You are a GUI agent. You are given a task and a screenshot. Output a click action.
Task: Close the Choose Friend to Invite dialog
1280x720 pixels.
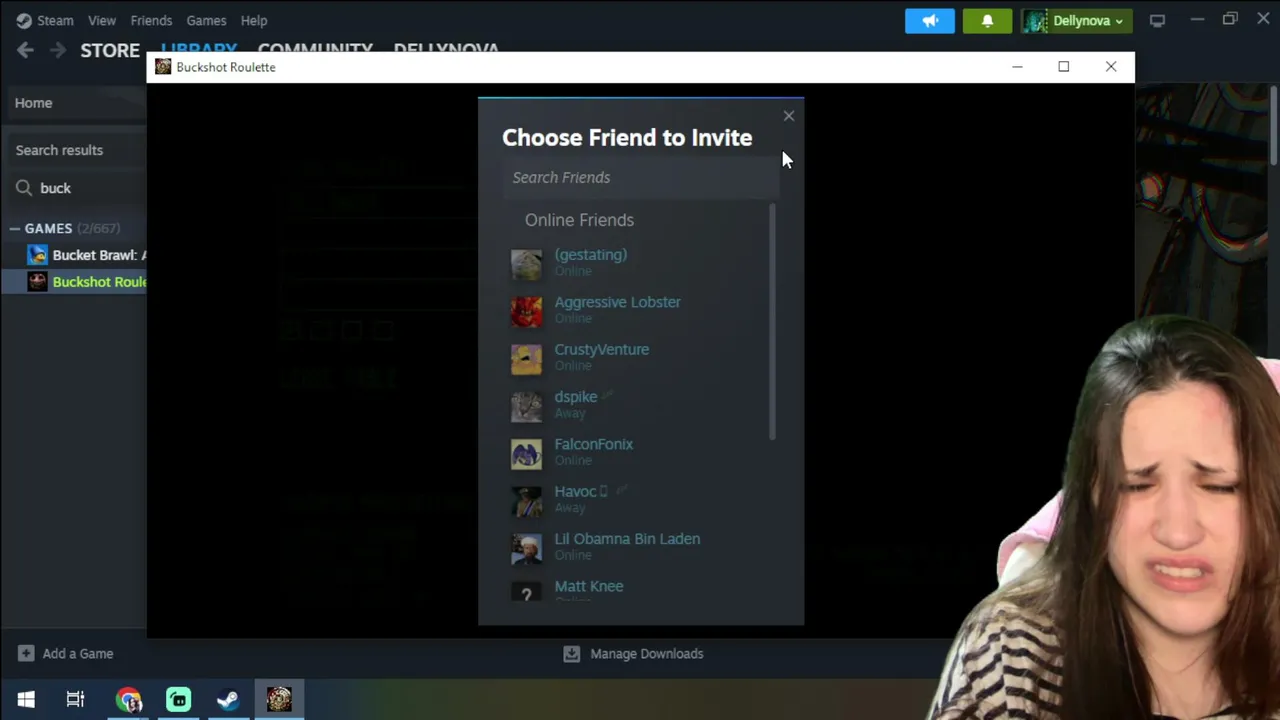[x=789, y=116]
